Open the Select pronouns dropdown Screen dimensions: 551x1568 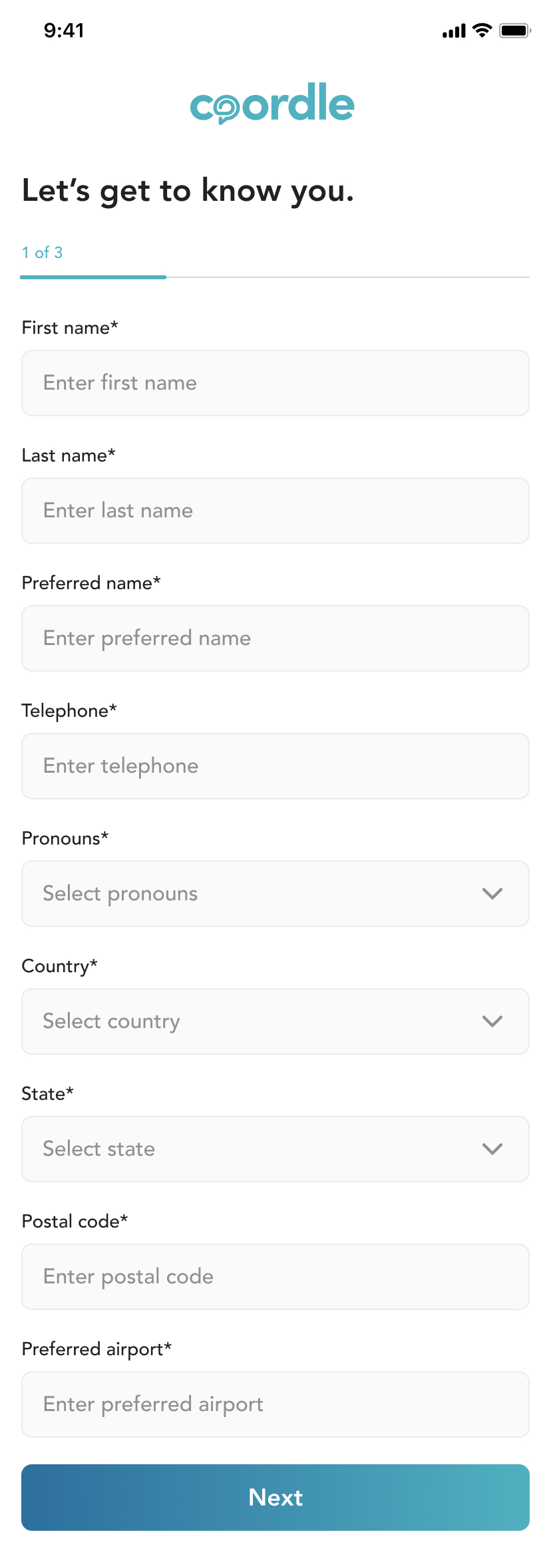pos(253,894)
